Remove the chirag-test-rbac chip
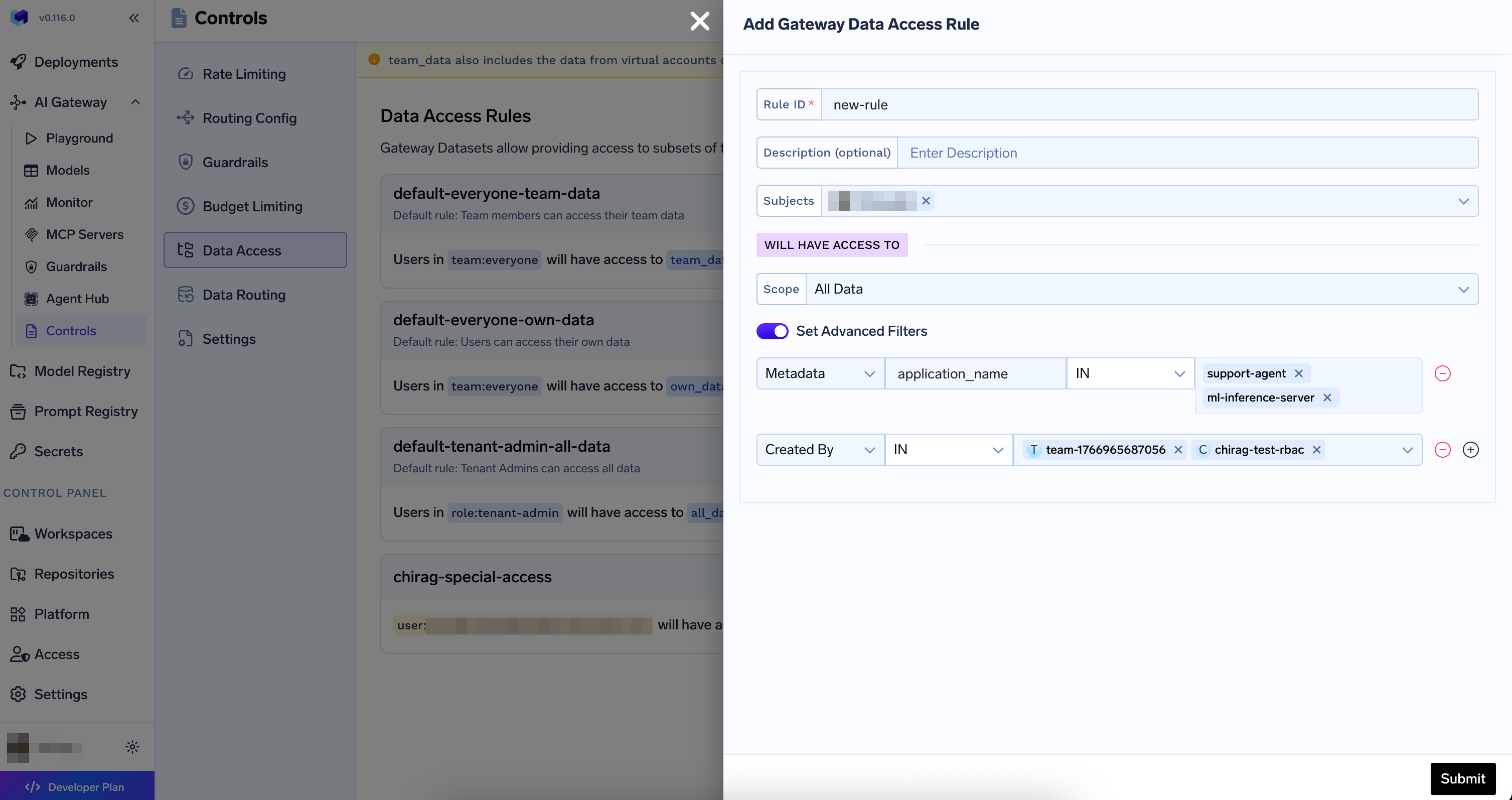This screenshot has height=800, width=1512. 1316,450
